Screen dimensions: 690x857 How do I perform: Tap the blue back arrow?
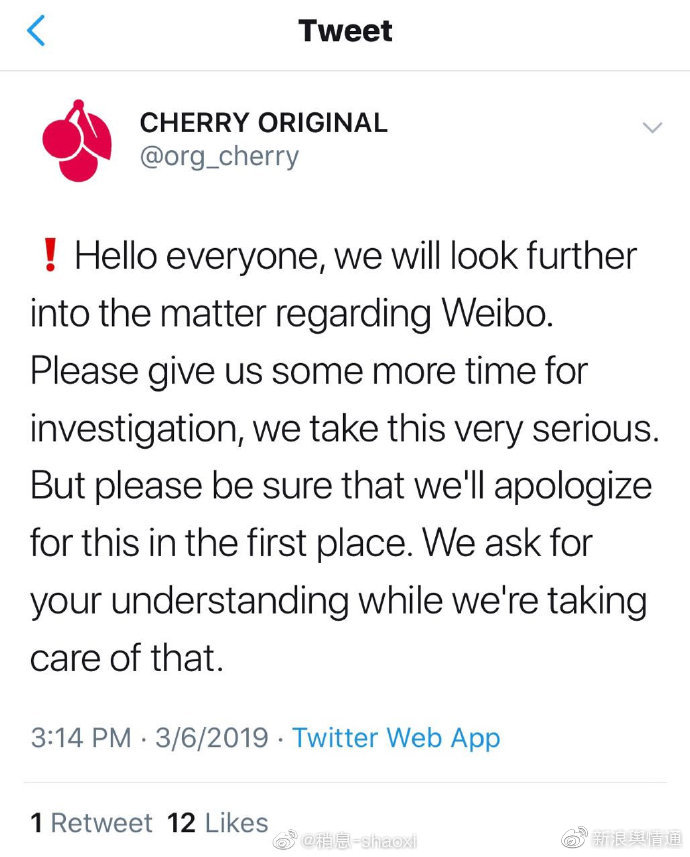[x=36, y=31]
